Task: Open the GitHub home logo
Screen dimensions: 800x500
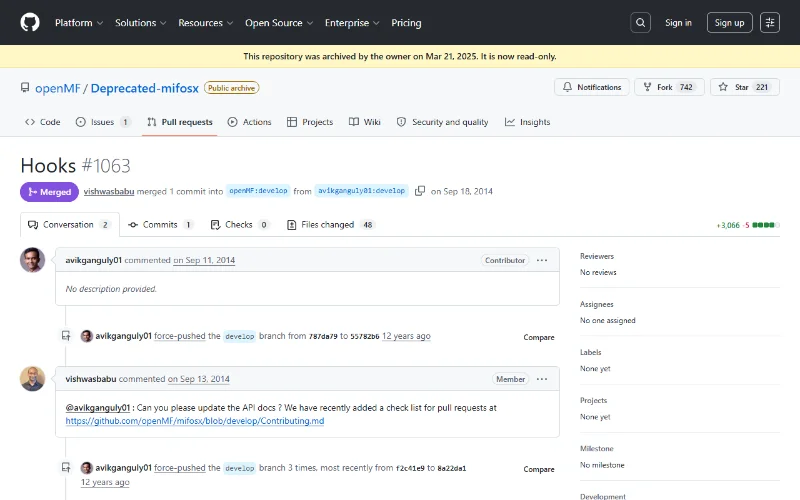Action: (x=30, y=22)
